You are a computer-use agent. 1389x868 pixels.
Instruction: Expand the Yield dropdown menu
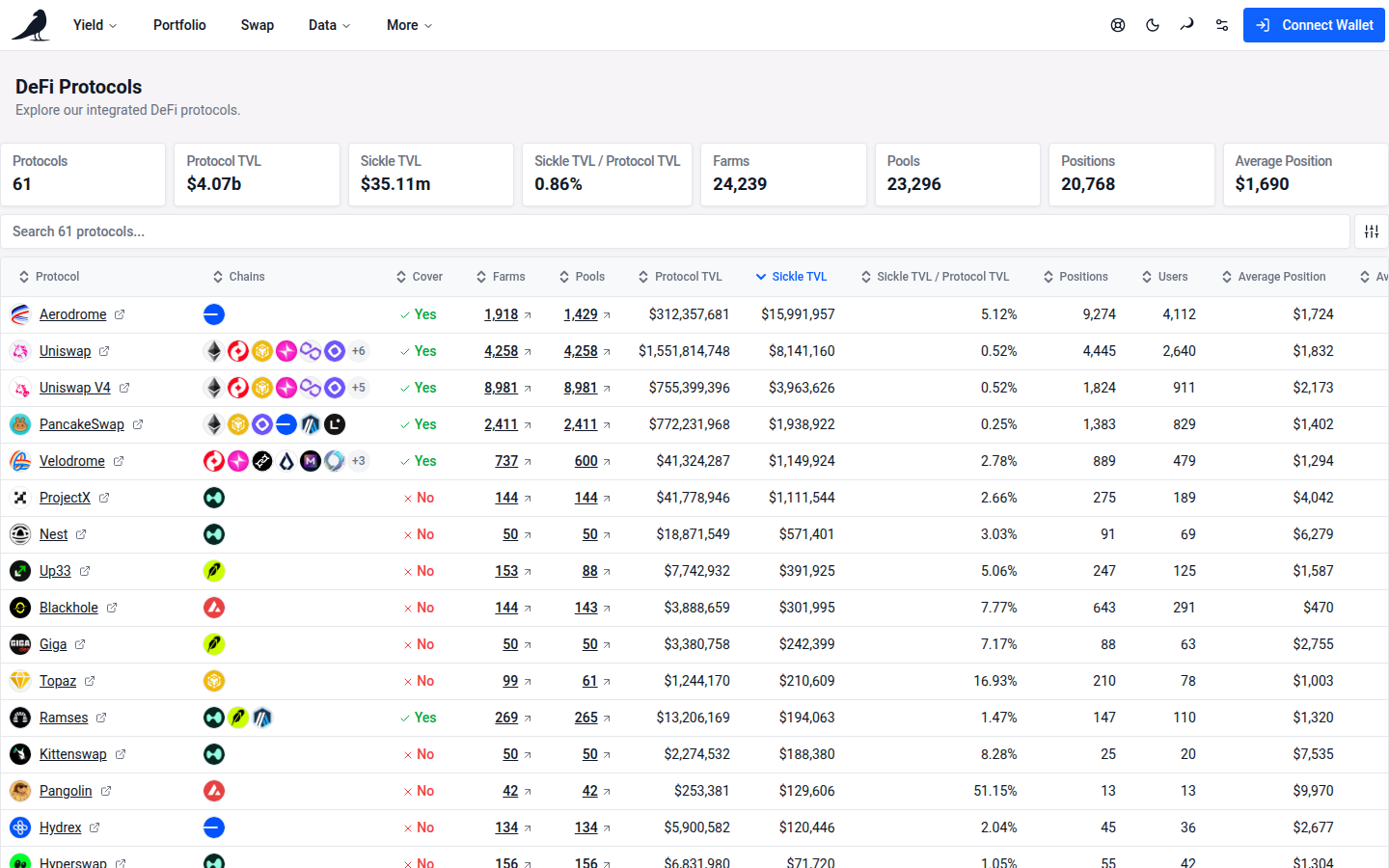coord(95,25)
